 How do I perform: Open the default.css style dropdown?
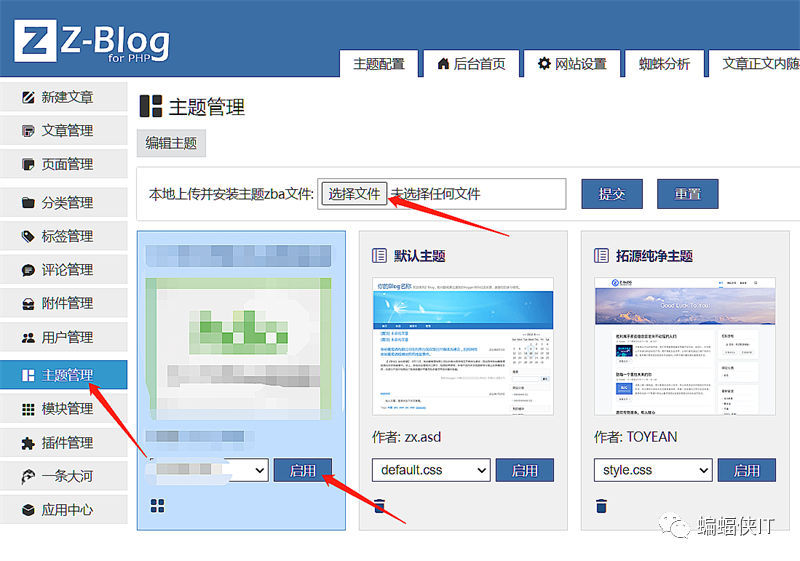(431, 470)
